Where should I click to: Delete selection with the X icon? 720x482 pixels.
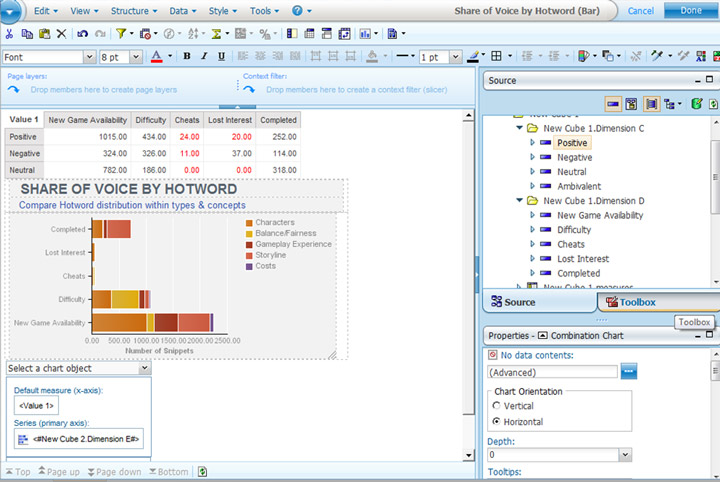coord(61,34)
